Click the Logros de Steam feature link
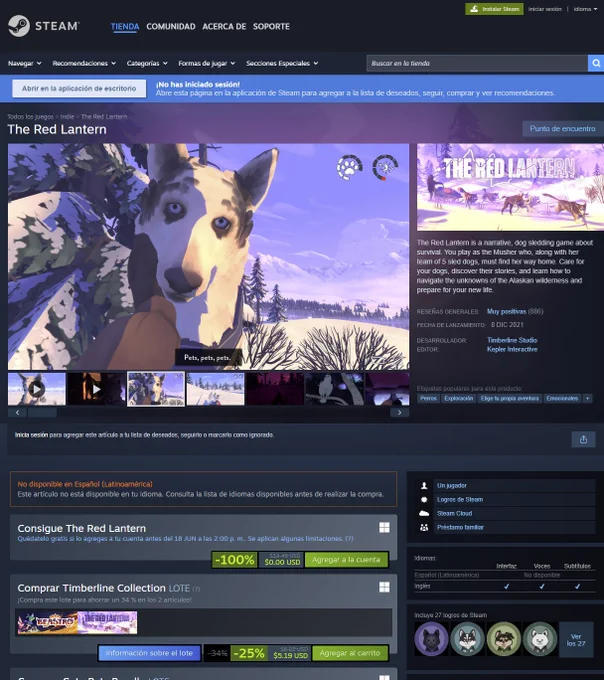Image resolution: width=604 pixels, height=680 pixels. pos(460,500)
